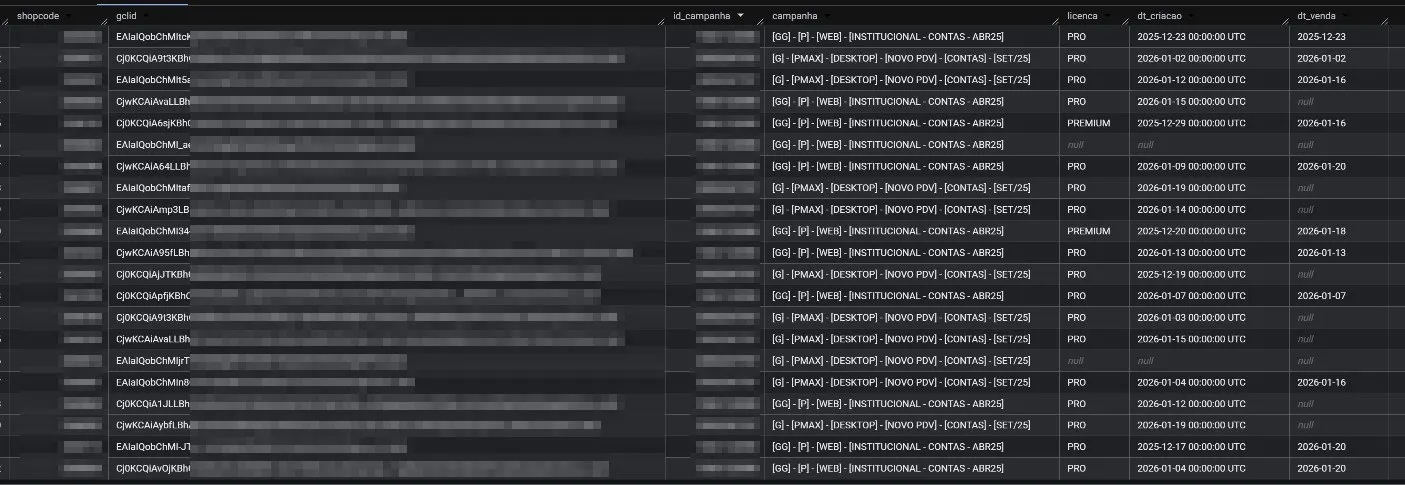1405x485 pixels.
Task: Select gclid cell starting EAIaIQobChMIn8
Action: [x=387, y=382]
